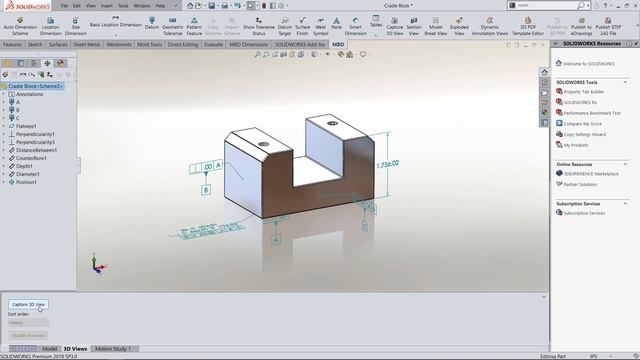This screenshot has height=360, width=640.
Task: Save the document from quick toolbar
Action: [211, 6]
